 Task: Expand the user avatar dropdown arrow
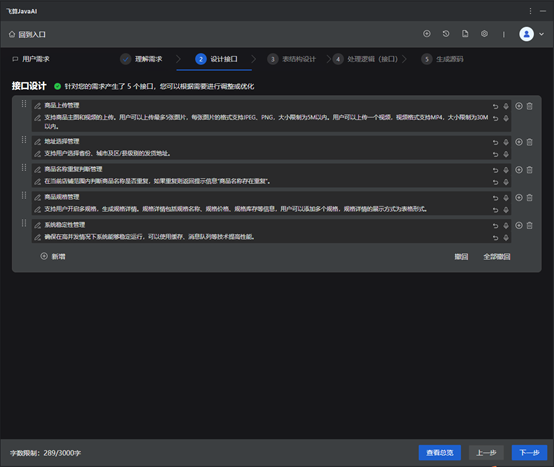(x=542, y=34)
